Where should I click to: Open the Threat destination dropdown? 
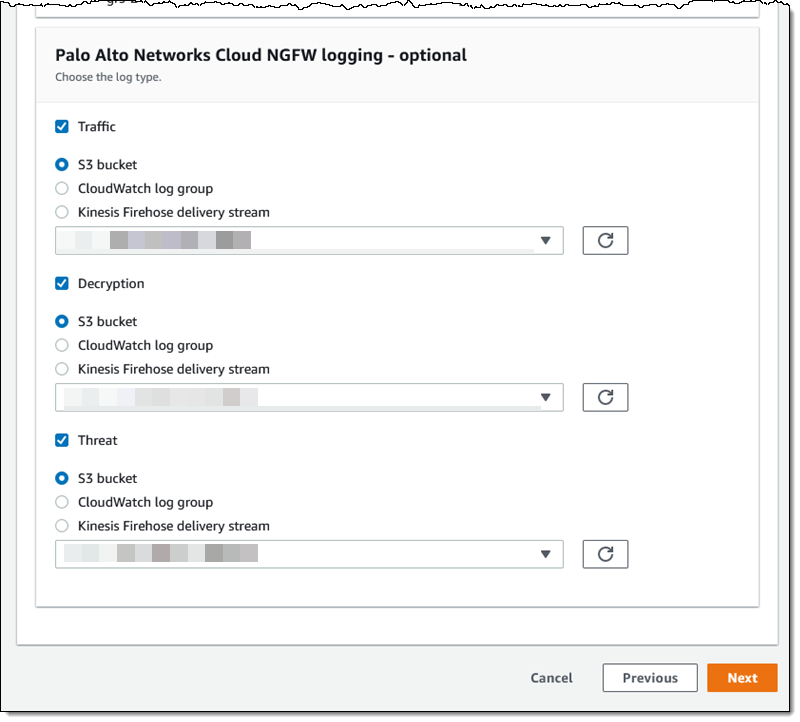[309, 554]
